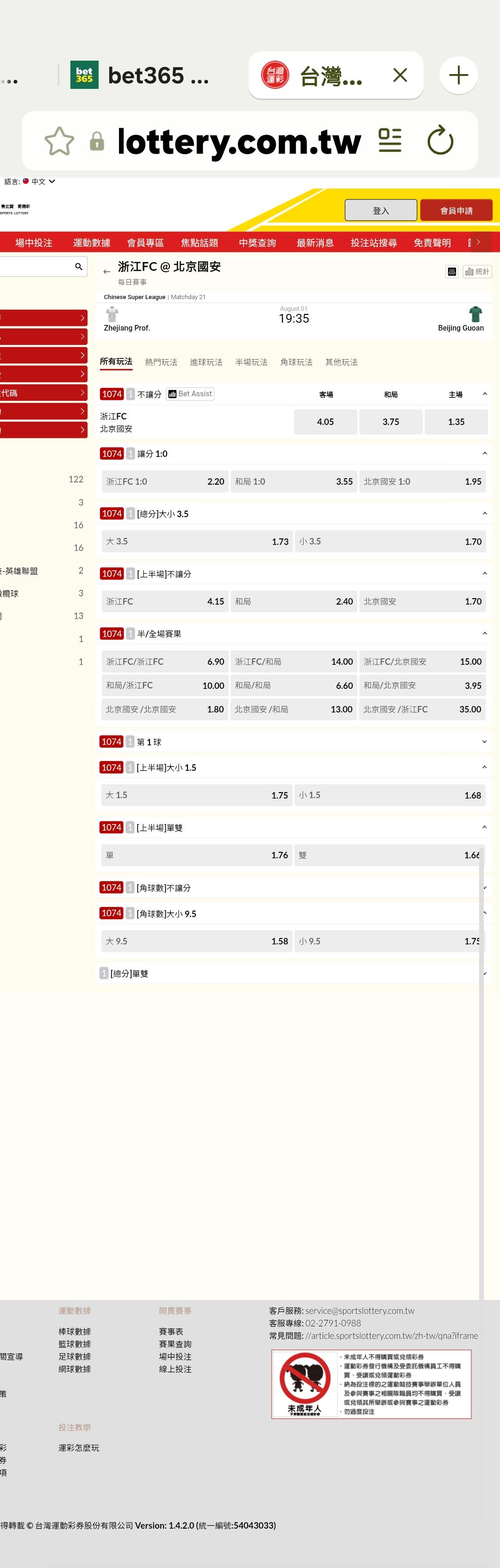Pick 北京國安 1:0 handicap at 1.95
The image size is (500, 1568).
423,481
